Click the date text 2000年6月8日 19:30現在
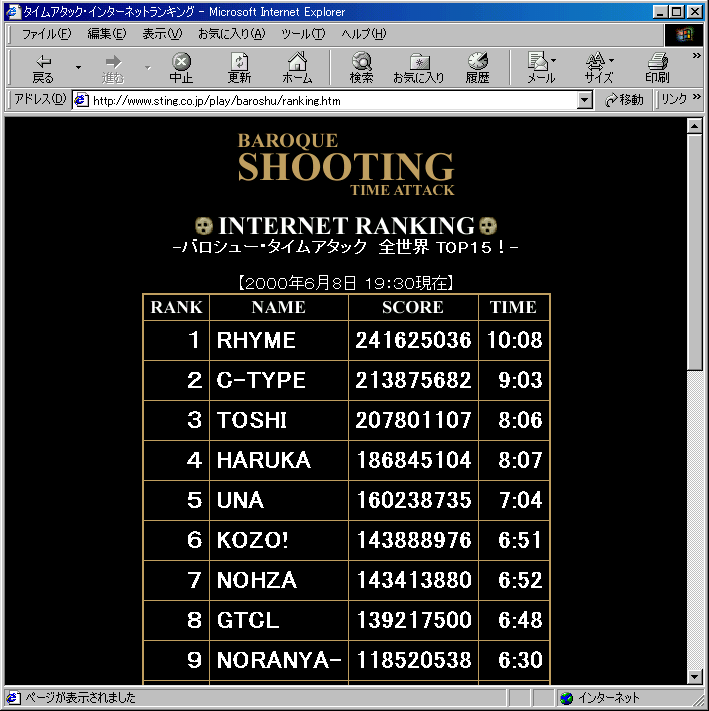This screenshot has height=711, width=709. [346, 283]
